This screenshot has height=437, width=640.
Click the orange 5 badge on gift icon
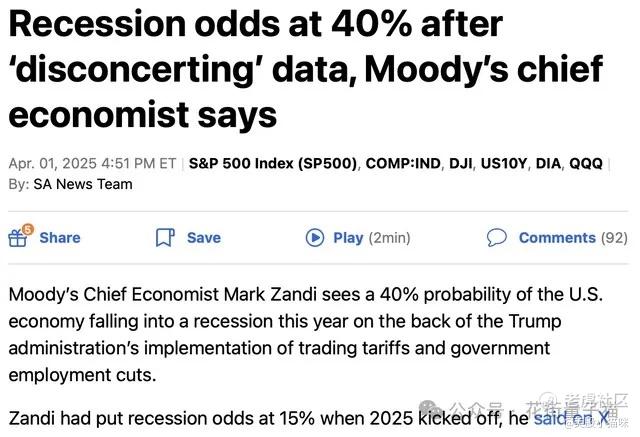point(28,230)
